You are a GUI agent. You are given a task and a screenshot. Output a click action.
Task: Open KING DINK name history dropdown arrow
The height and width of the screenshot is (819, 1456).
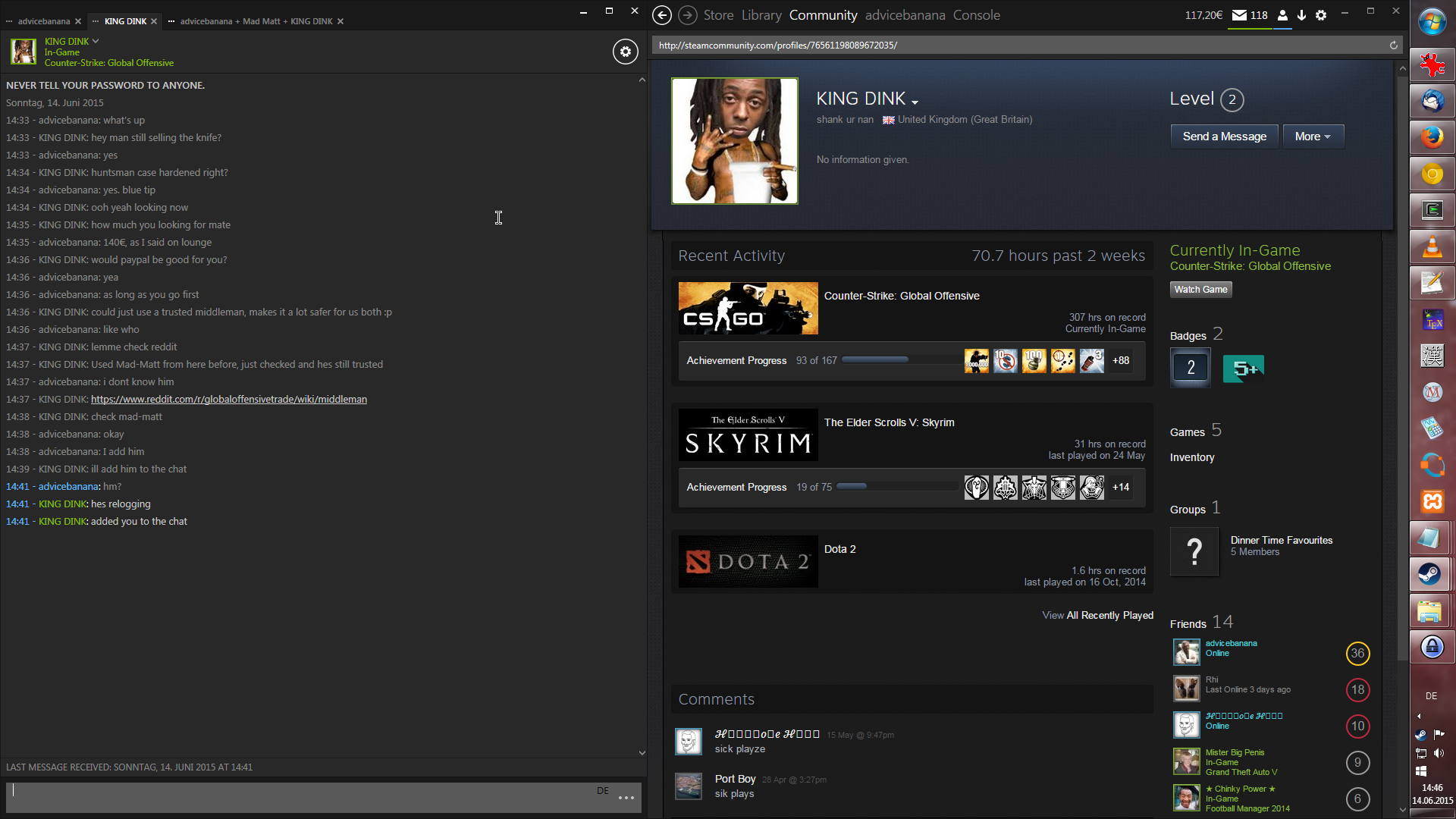(915, 102)
